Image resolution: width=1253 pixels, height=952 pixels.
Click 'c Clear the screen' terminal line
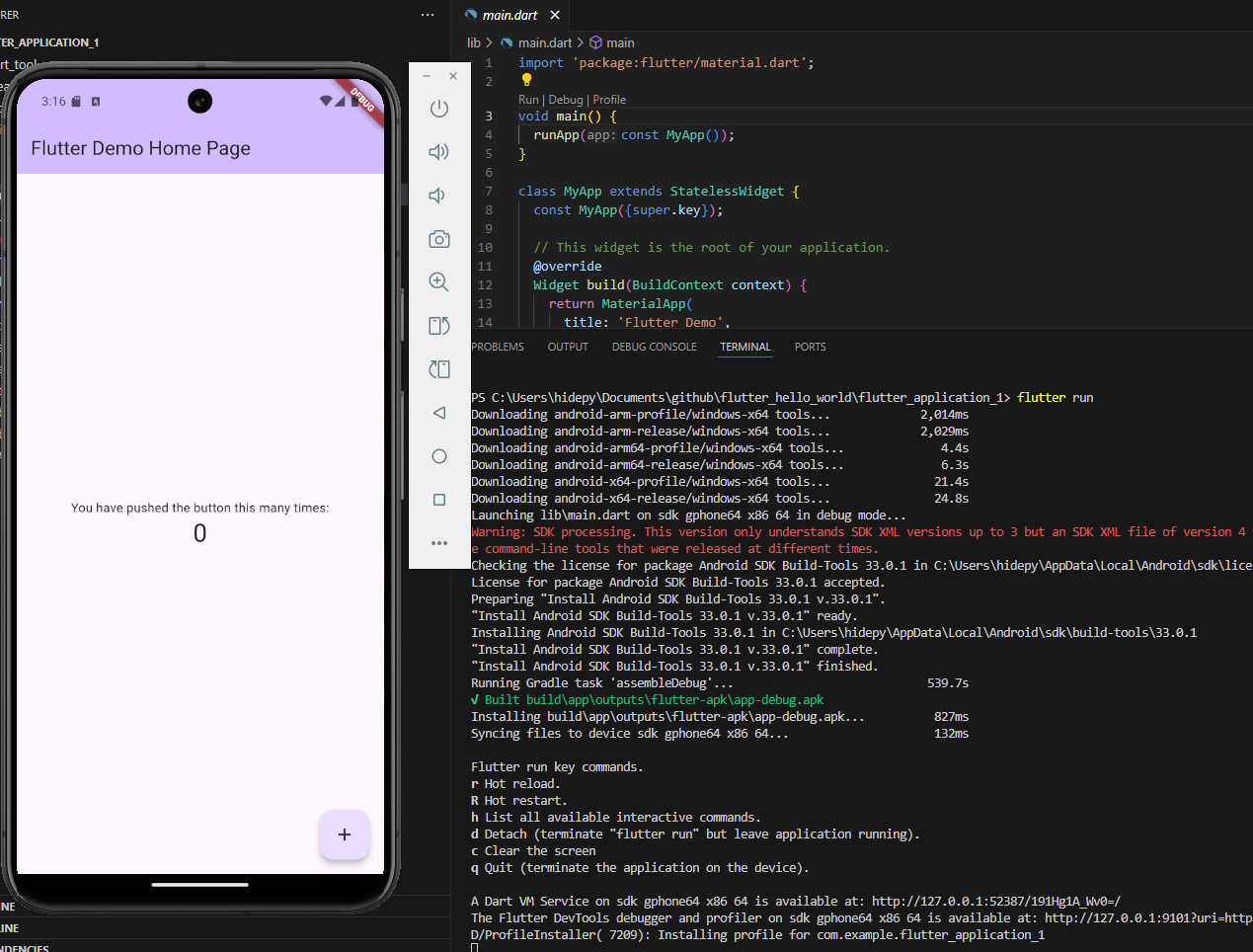click(533, 851)
